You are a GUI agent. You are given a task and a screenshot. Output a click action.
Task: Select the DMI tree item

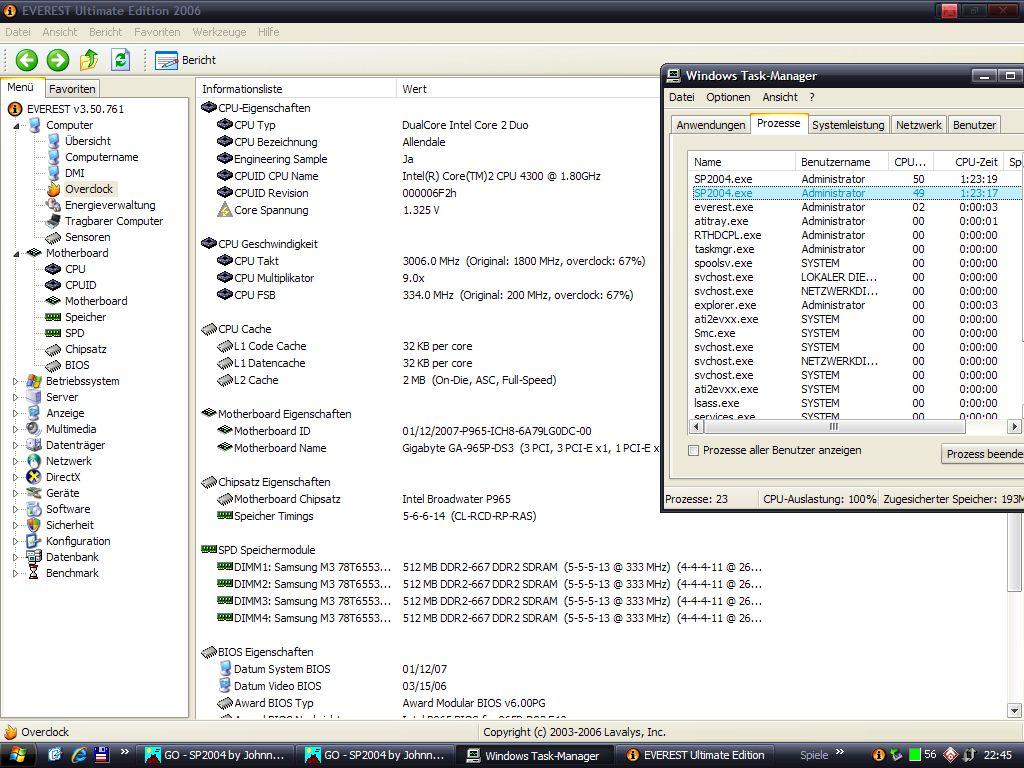74,173
